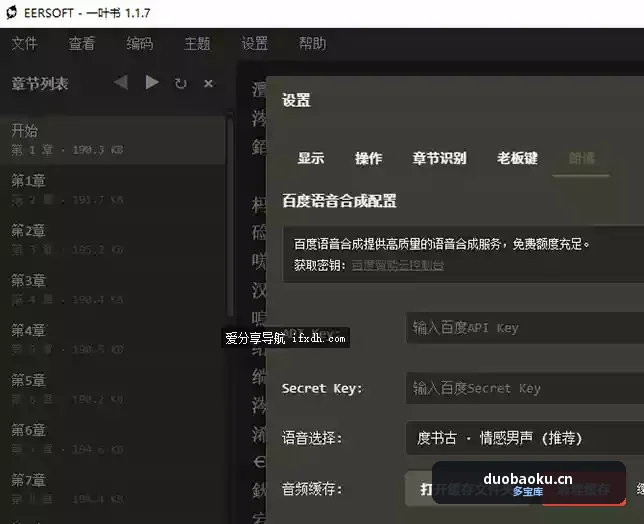Select the 第1章 chapter entry
The width and height of the screenshot is (644, 524).
[x=113, y=189]
